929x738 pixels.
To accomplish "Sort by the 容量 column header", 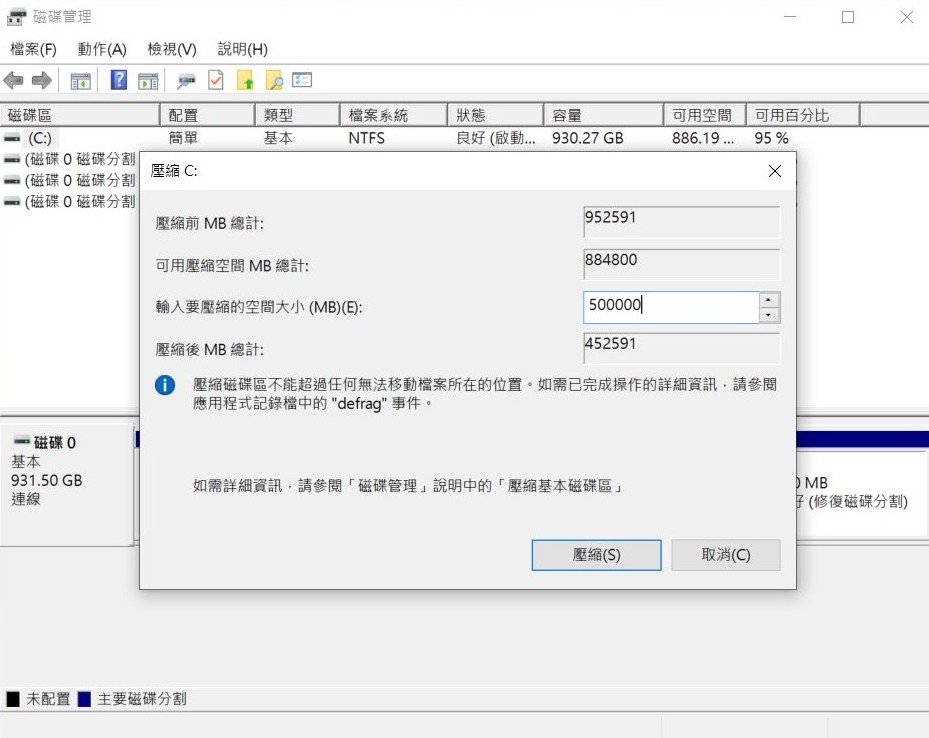I will (x=602, y=115).
